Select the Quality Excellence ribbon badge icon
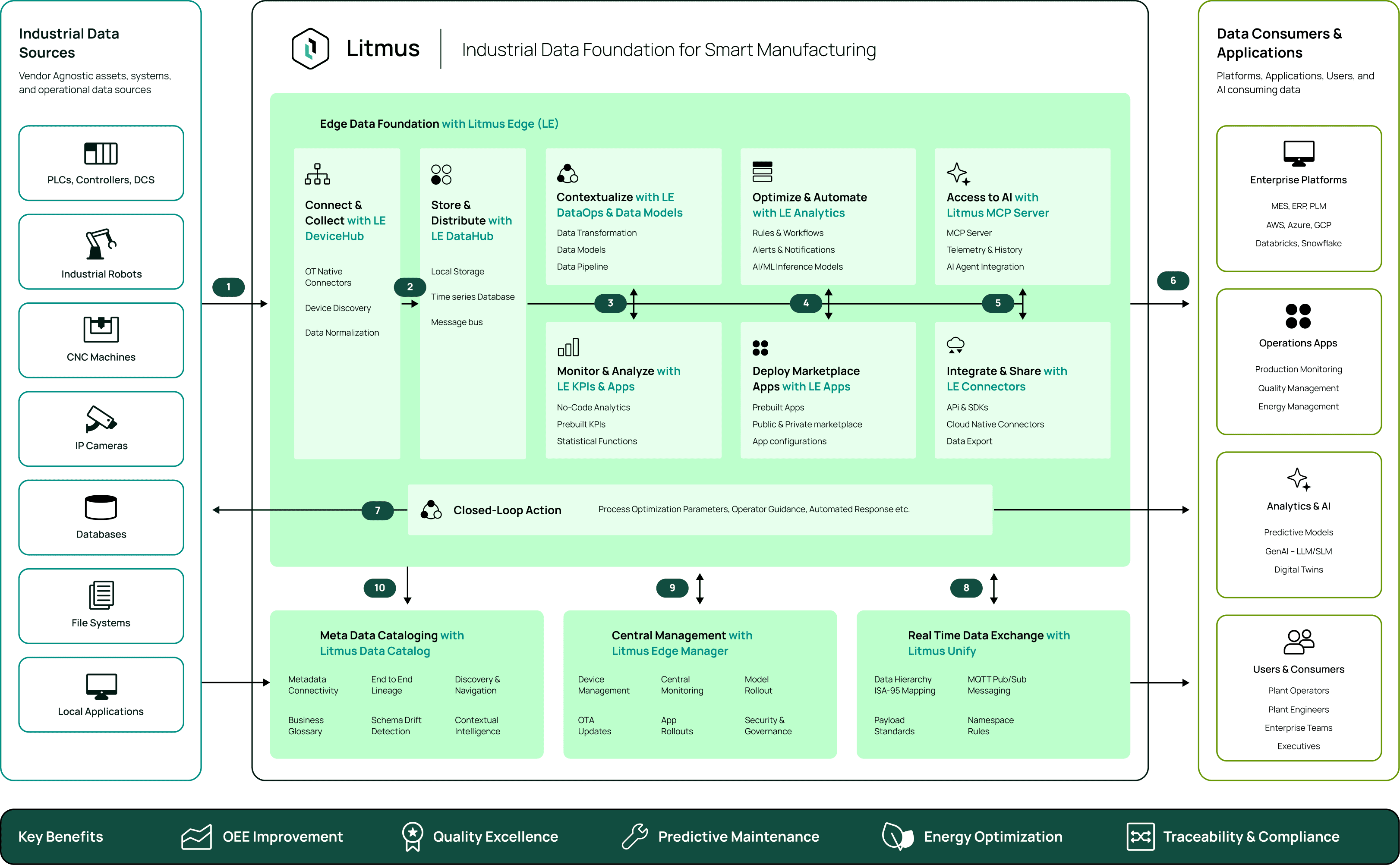The image size is (1400, 865). 412,837
